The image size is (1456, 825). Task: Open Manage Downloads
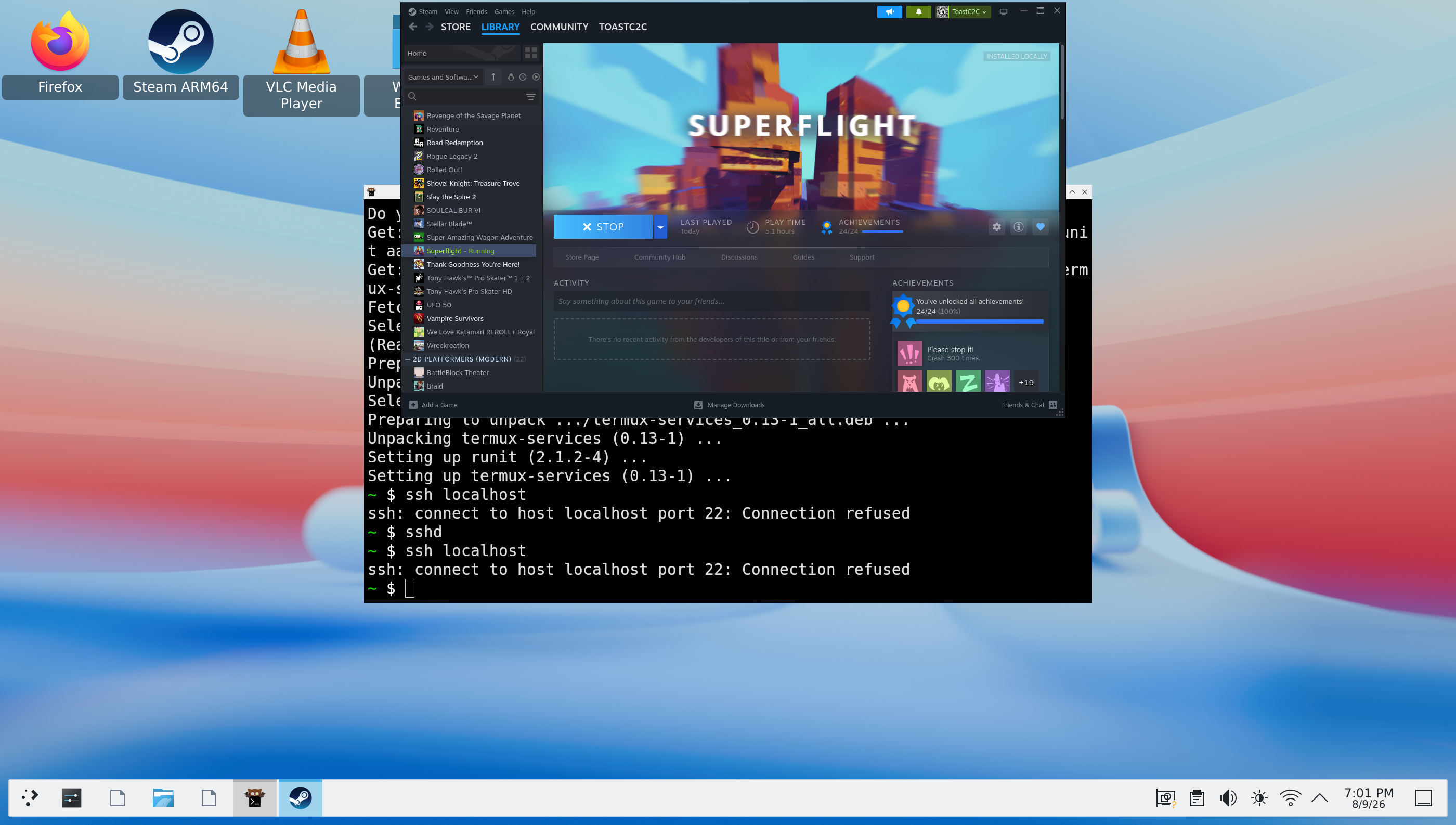coord(730,405)
